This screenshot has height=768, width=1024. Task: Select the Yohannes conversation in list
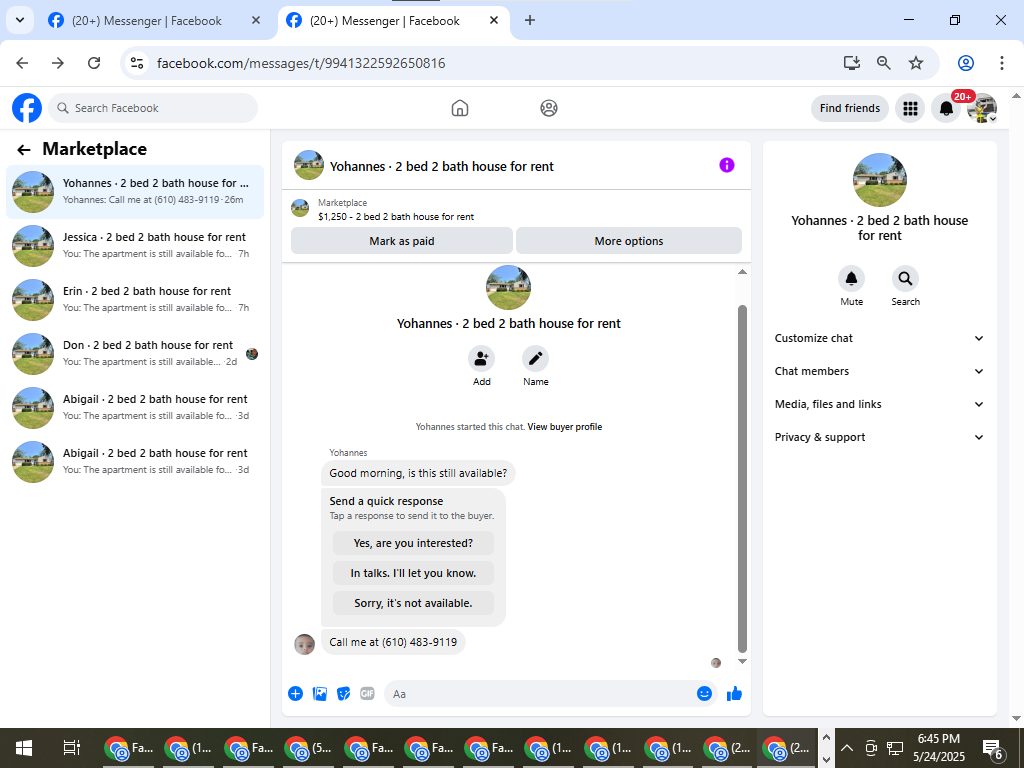(x=135, y=192)
